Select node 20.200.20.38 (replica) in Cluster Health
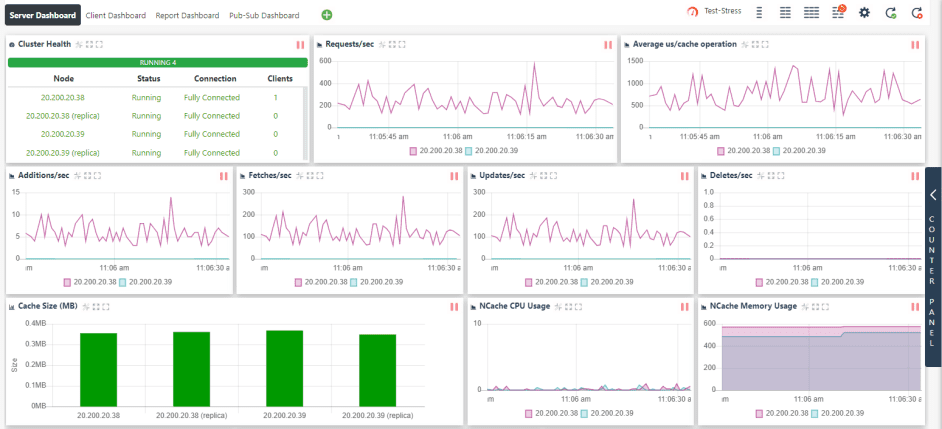 pyautogui.click(x=62, y=116)
